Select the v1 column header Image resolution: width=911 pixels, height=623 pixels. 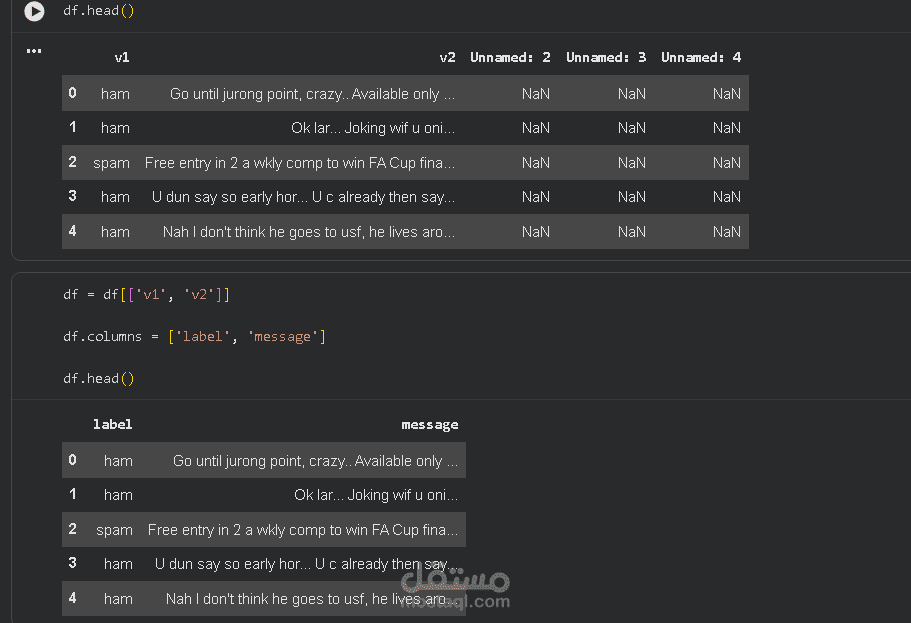(x=122, y=58)
